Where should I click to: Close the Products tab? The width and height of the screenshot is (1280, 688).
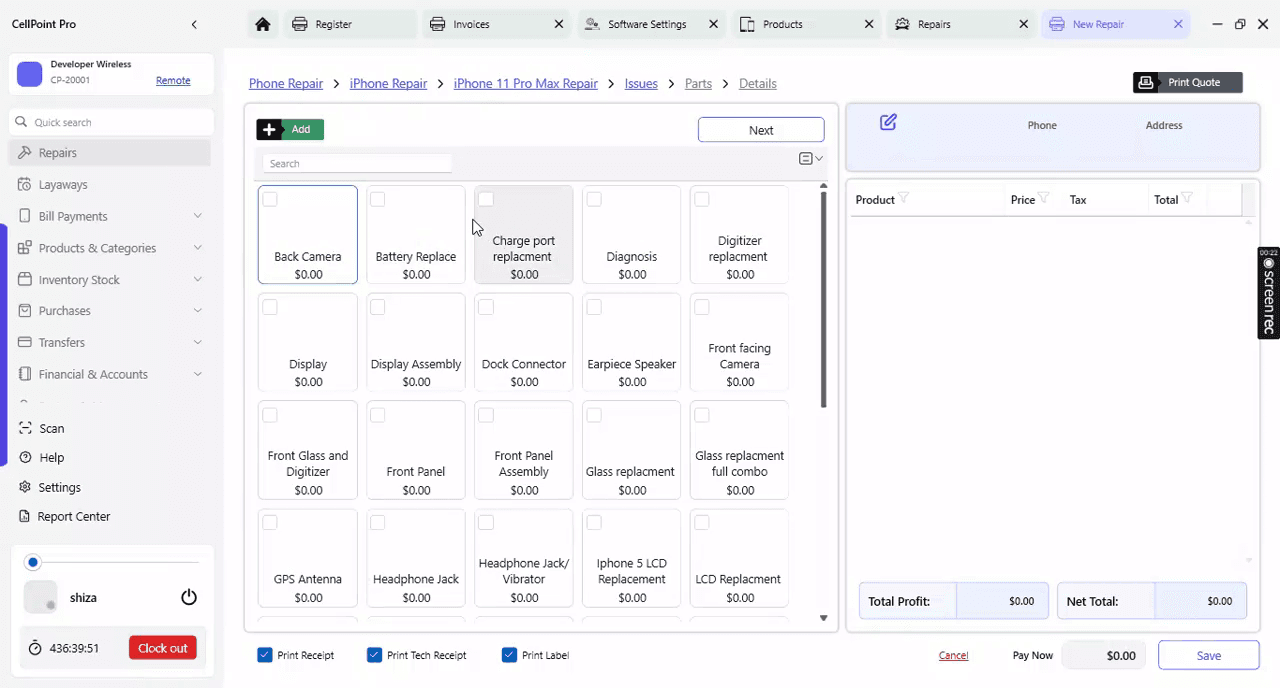[x=869, y=24]
